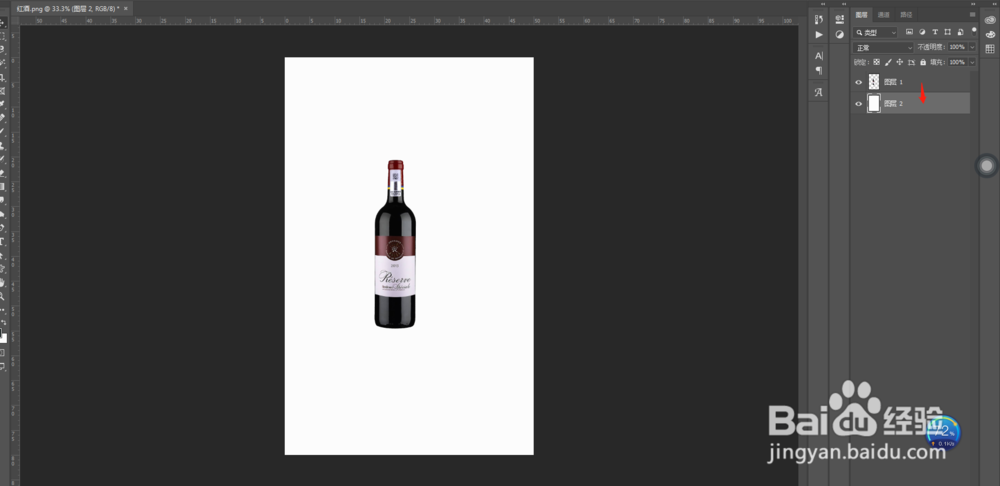
Task: Filter layers by smart objects icon
Action: (960, 32)
